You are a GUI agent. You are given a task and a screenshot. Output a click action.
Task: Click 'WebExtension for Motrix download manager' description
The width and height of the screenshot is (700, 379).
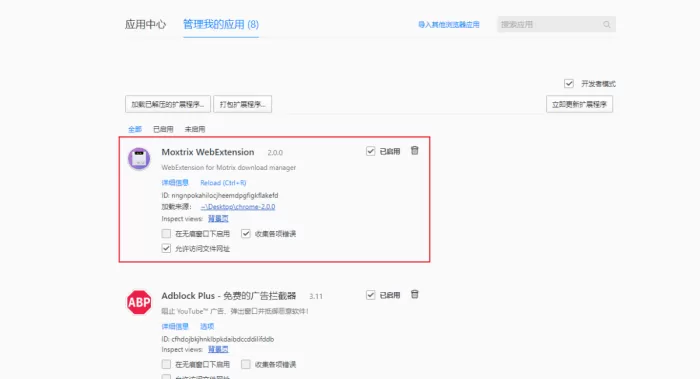click(229, 167)
